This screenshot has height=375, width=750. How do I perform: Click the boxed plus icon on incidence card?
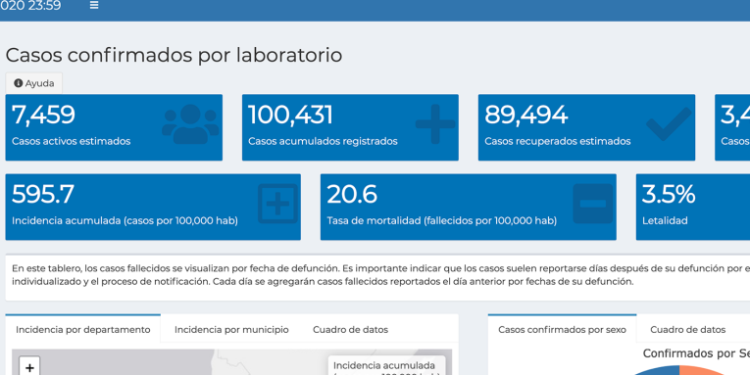click(278, 204)
